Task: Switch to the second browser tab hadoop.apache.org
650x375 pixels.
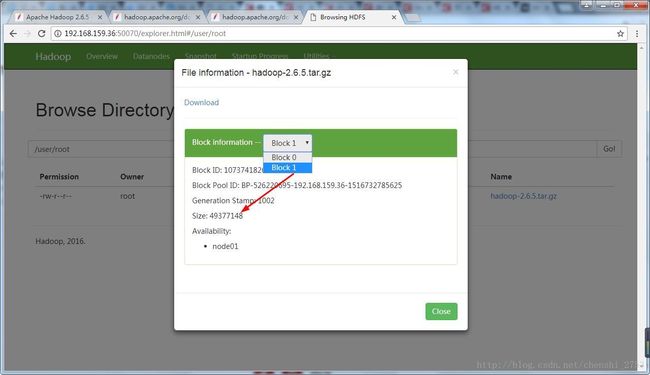Action: (x=157, y=17)
